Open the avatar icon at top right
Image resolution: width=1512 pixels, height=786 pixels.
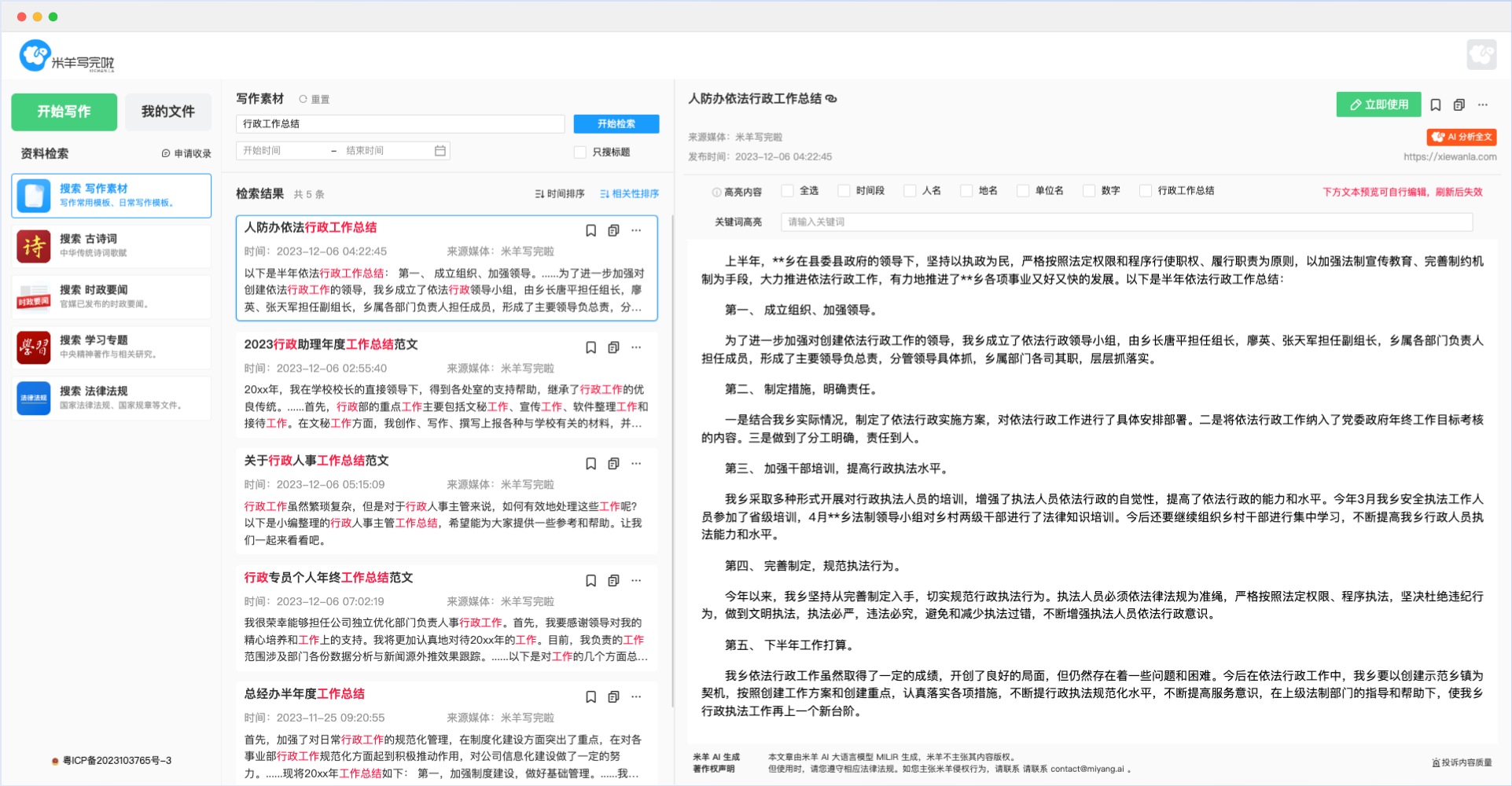[x=1481, y=54]
